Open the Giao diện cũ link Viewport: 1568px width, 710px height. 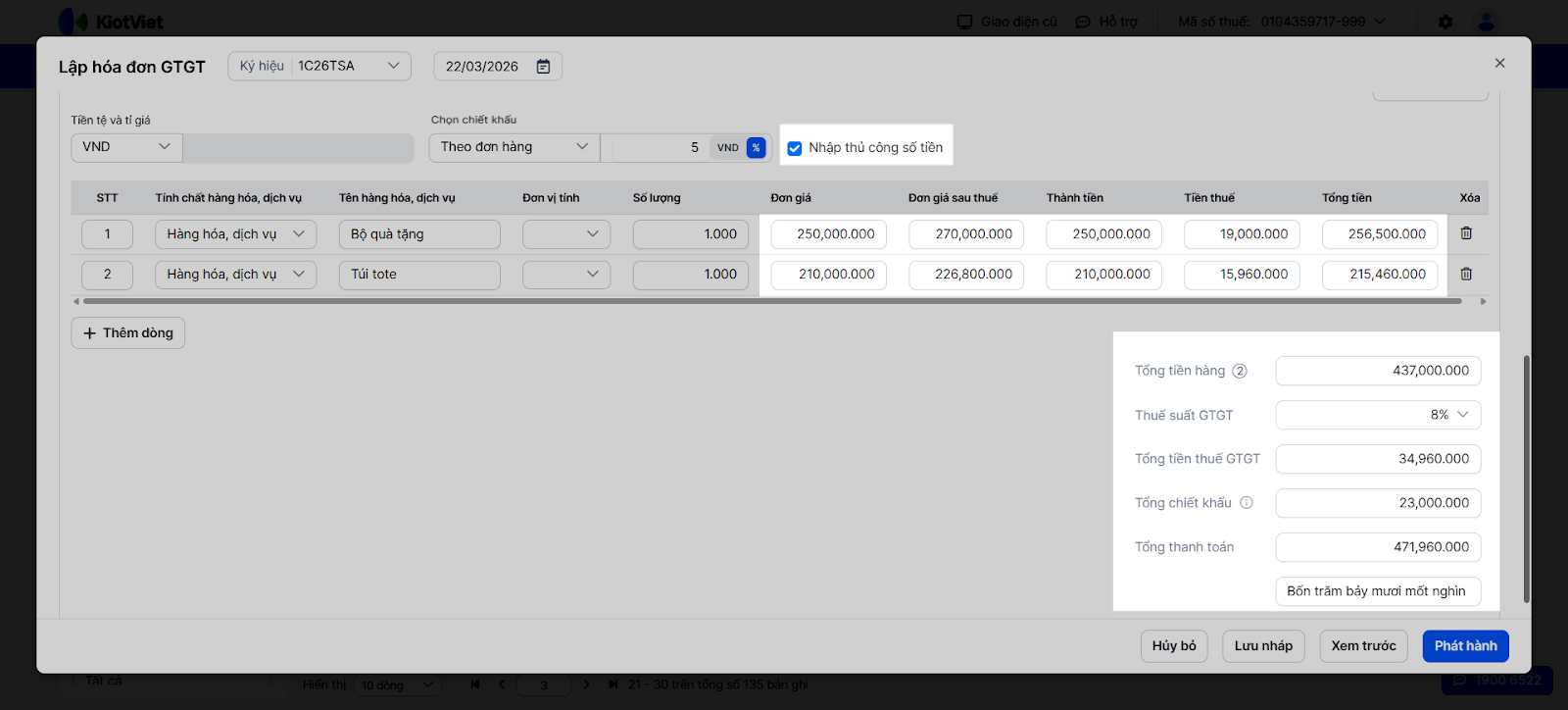coord(1007,22)
